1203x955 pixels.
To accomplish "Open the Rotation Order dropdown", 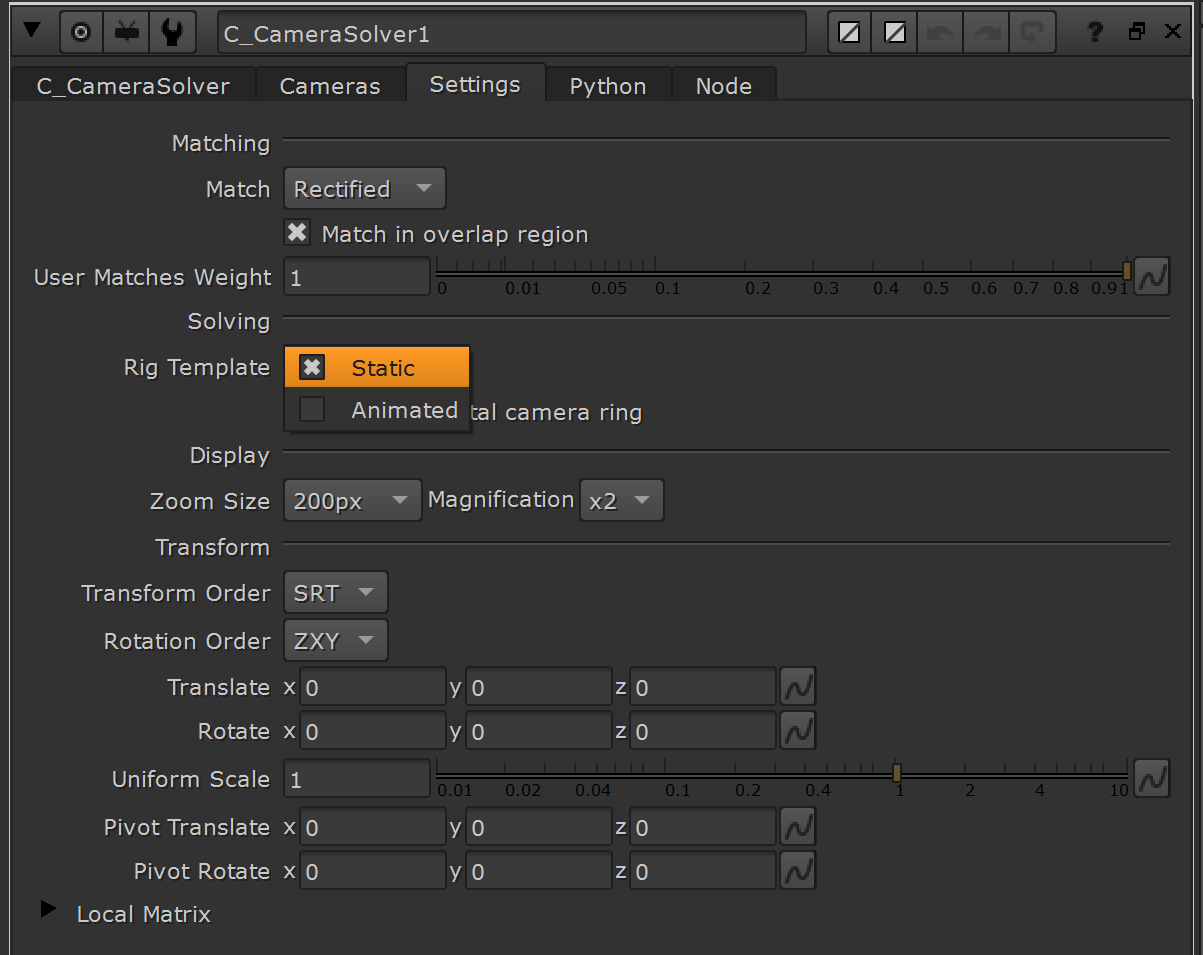I will click(x=335, y=641).
